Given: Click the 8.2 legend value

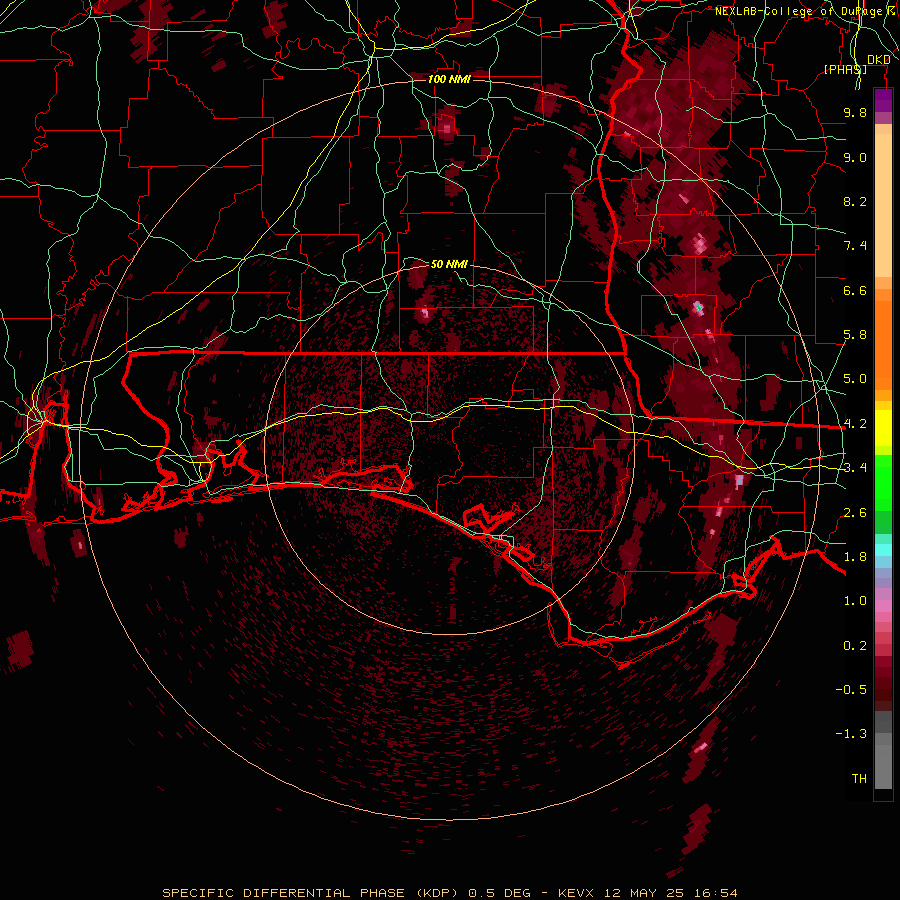Looking at the screenshot, I should pos(855,201).
